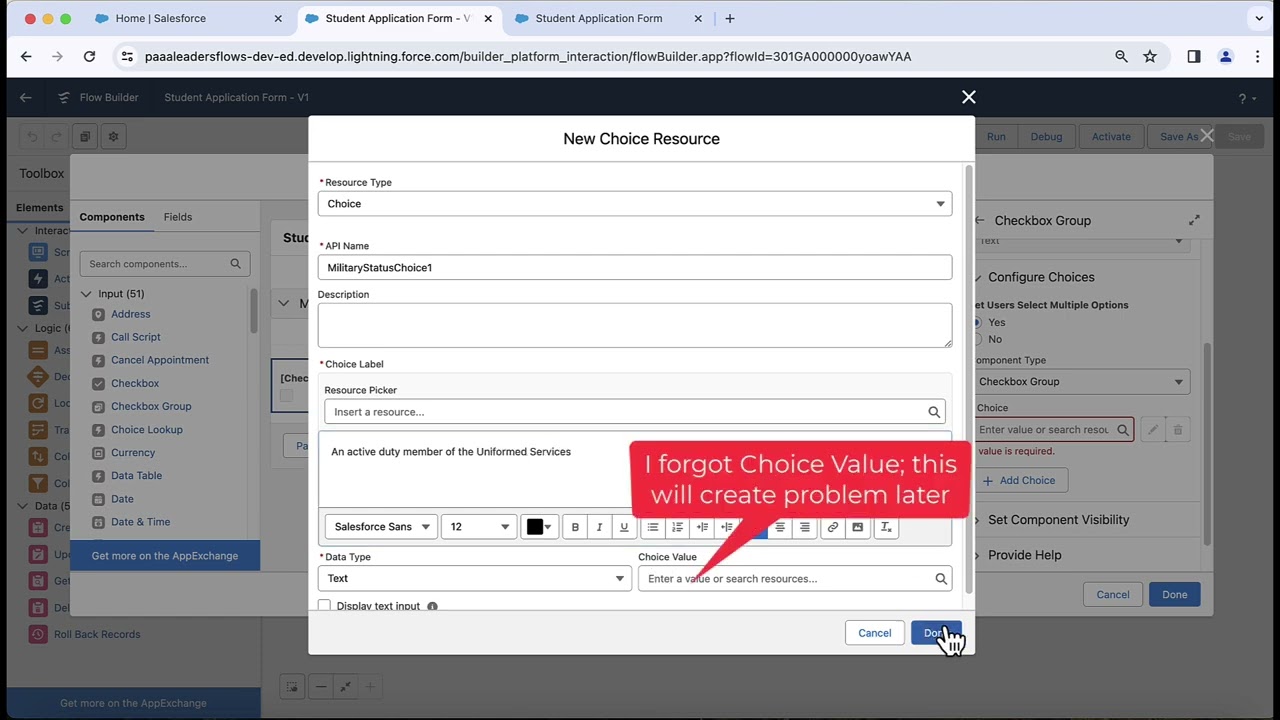This screenshot has width=1280, height=720.
Task: Click the Resource Picker search magnifier
Action: 934,412
